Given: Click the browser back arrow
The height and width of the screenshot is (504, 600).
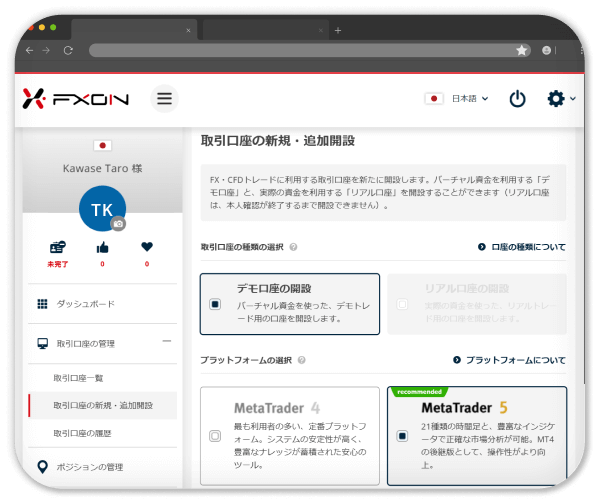Looking at the screenshot, I should [x=29, y=51].
